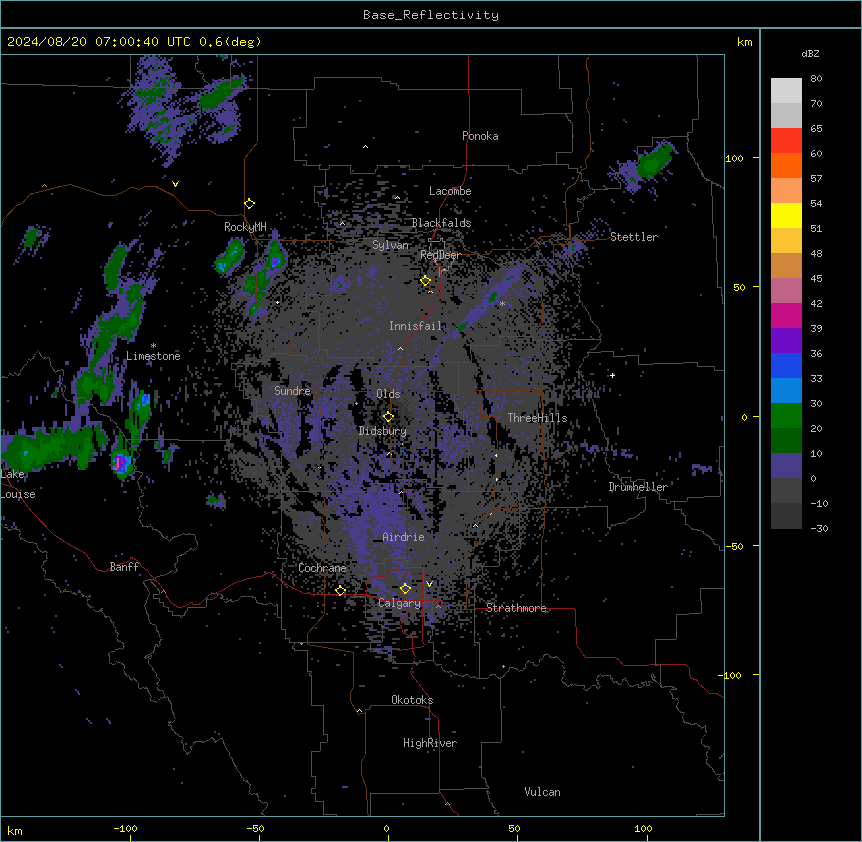Viewport: 862px width, 842px height.
Task: Click the Base_Reflectivity title text
Action: coord(431,15)
